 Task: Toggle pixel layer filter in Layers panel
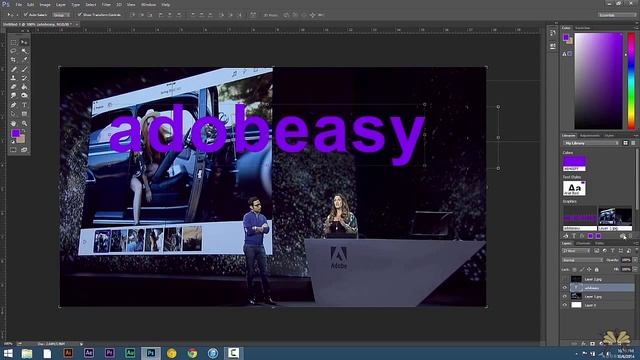coord(597,251)
